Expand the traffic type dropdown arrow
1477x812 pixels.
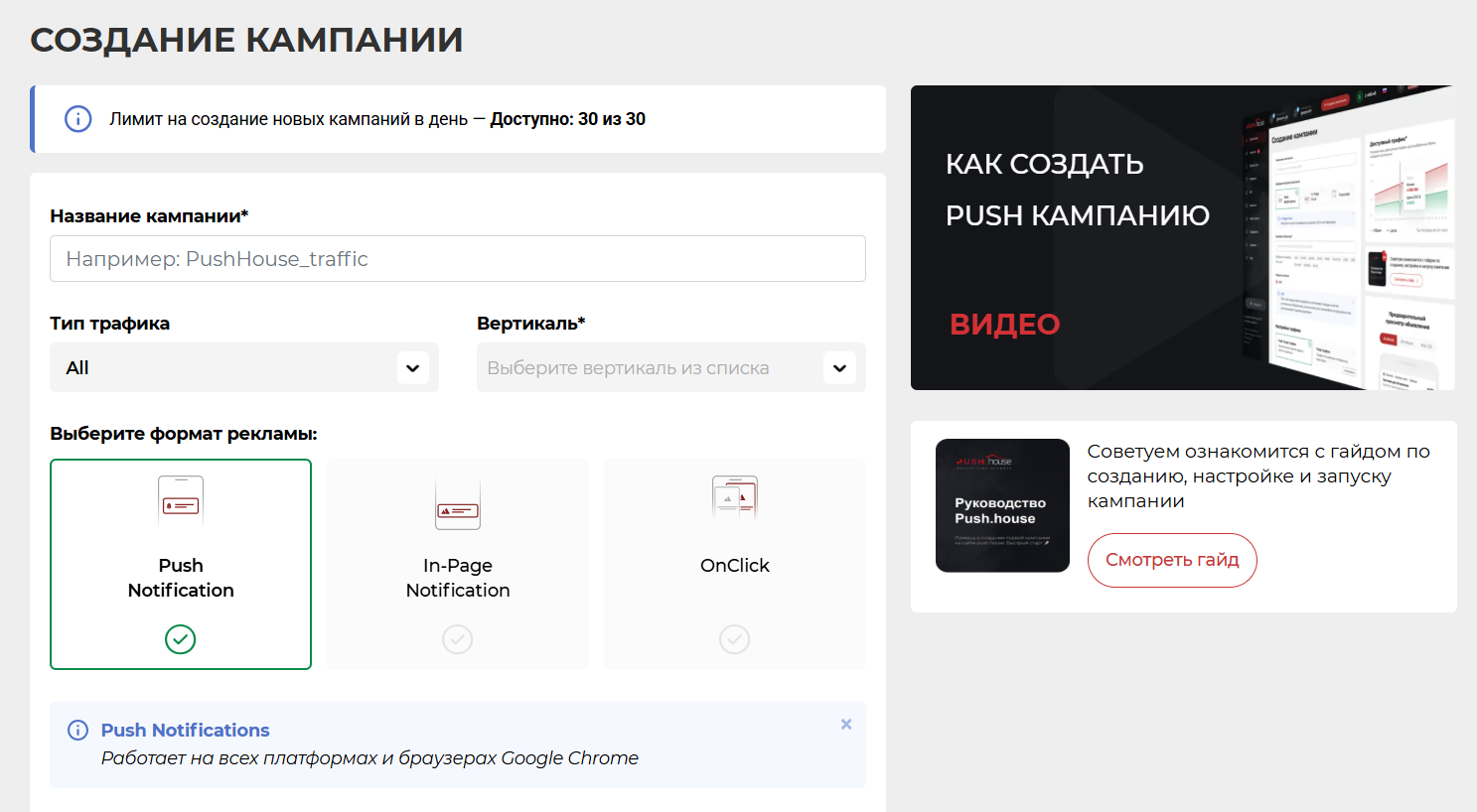pyautogui.click(x=412, y=368)
